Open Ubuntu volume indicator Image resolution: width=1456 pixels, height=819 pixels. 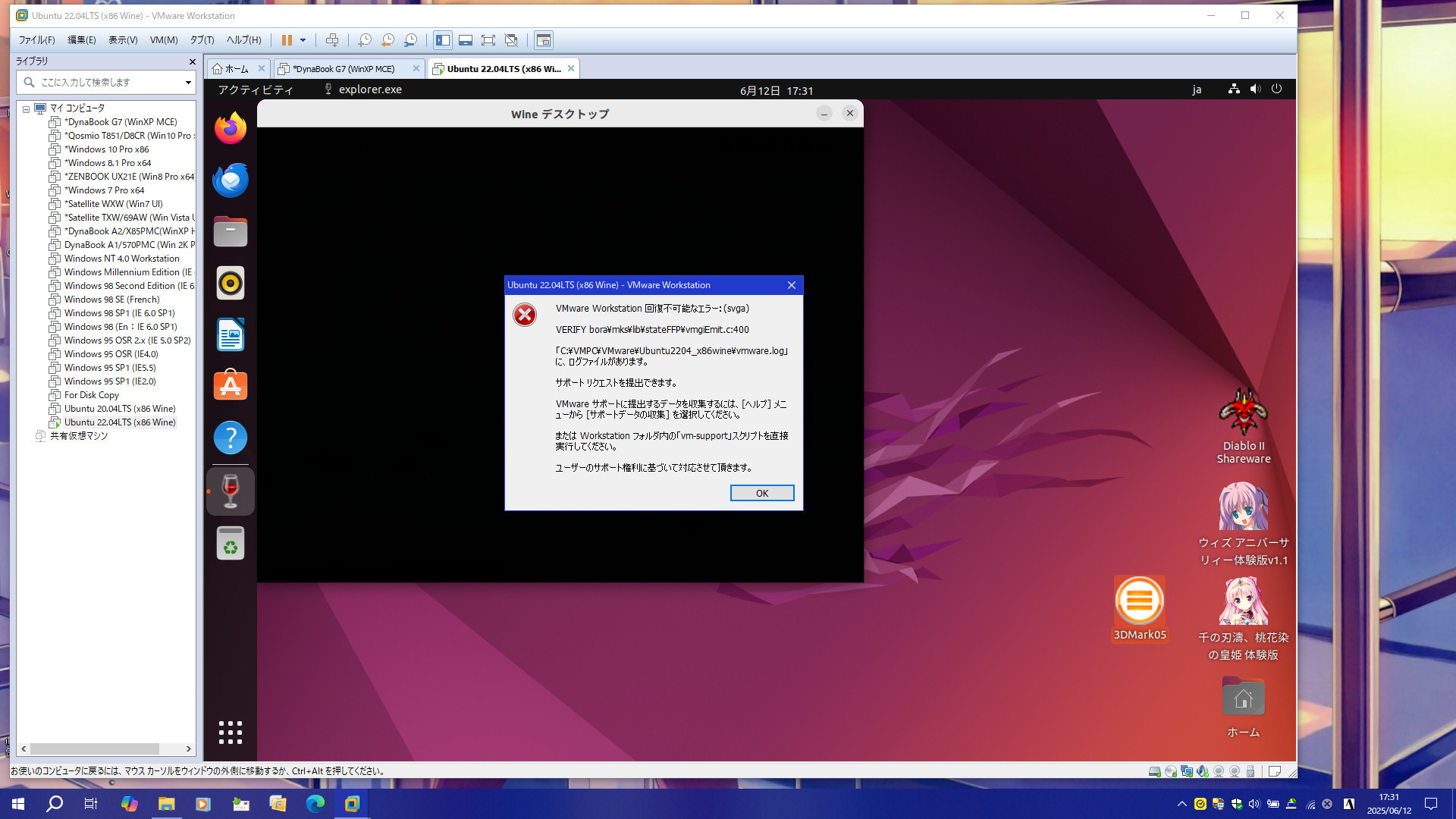coord(1255,89)
